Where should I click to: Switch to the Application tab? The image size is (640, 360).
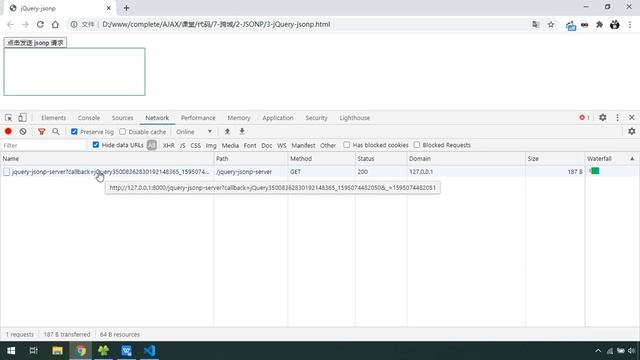[x=278, y=118]
